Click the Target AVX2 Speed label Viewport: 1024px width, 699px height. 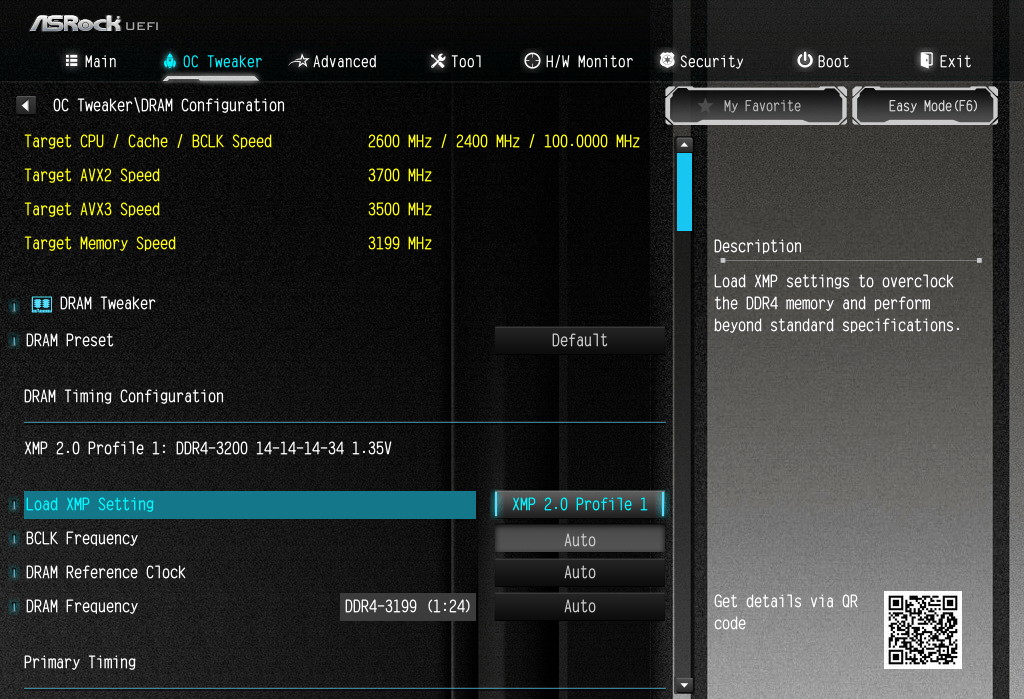coord(92,176)
